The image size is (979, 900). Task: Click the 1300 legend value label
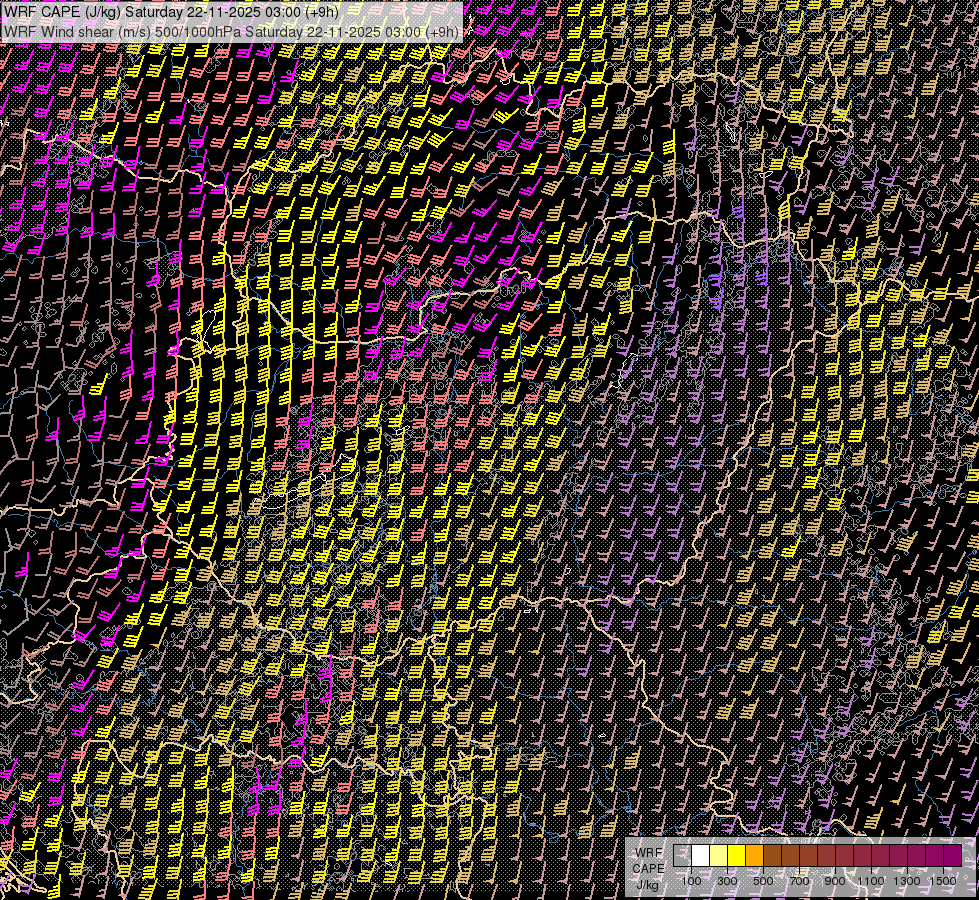(907, 881)
